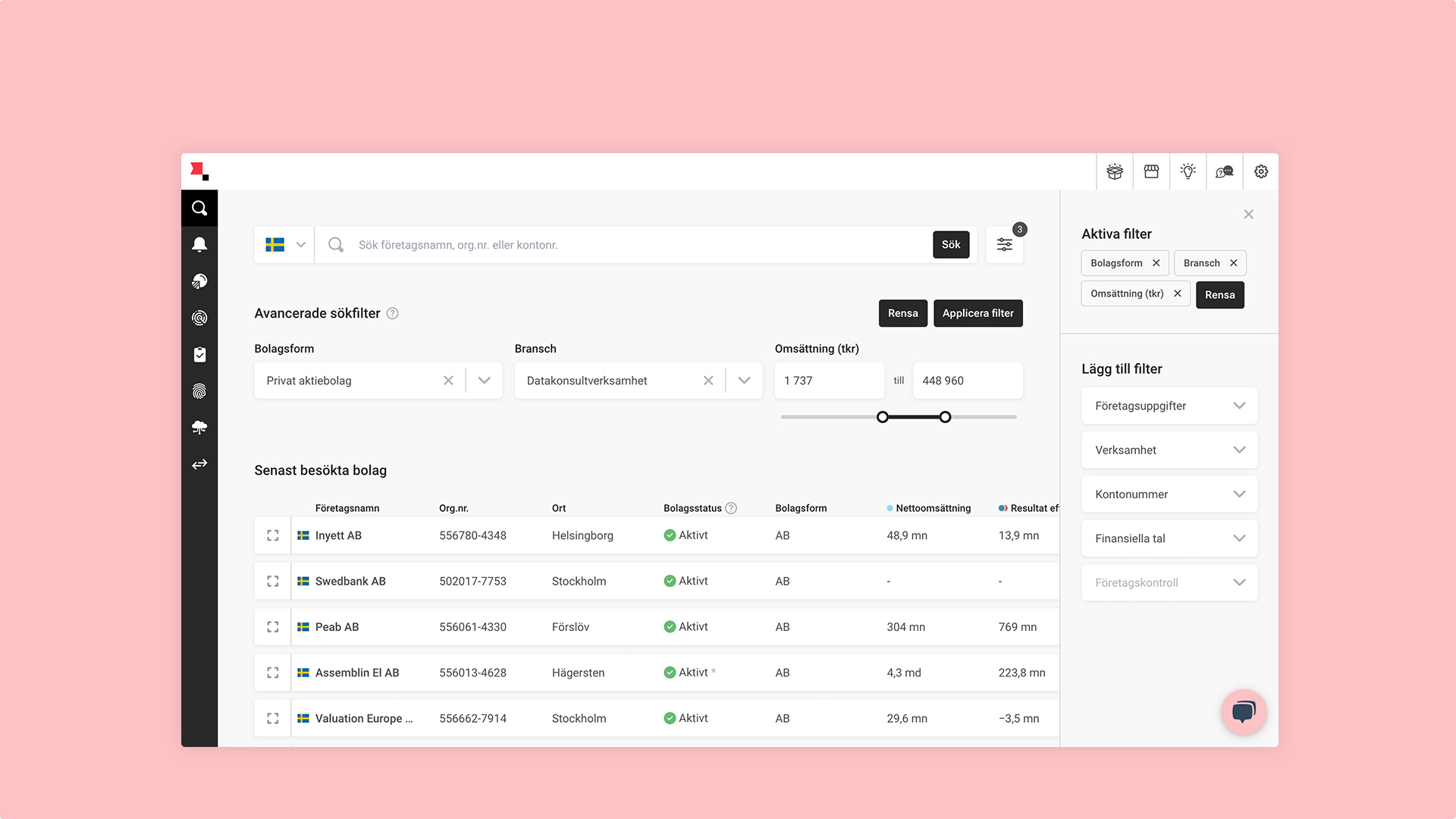The image size is (1456, 819).
Task: Click the Bolagsform column header
Action: point(801,508)
